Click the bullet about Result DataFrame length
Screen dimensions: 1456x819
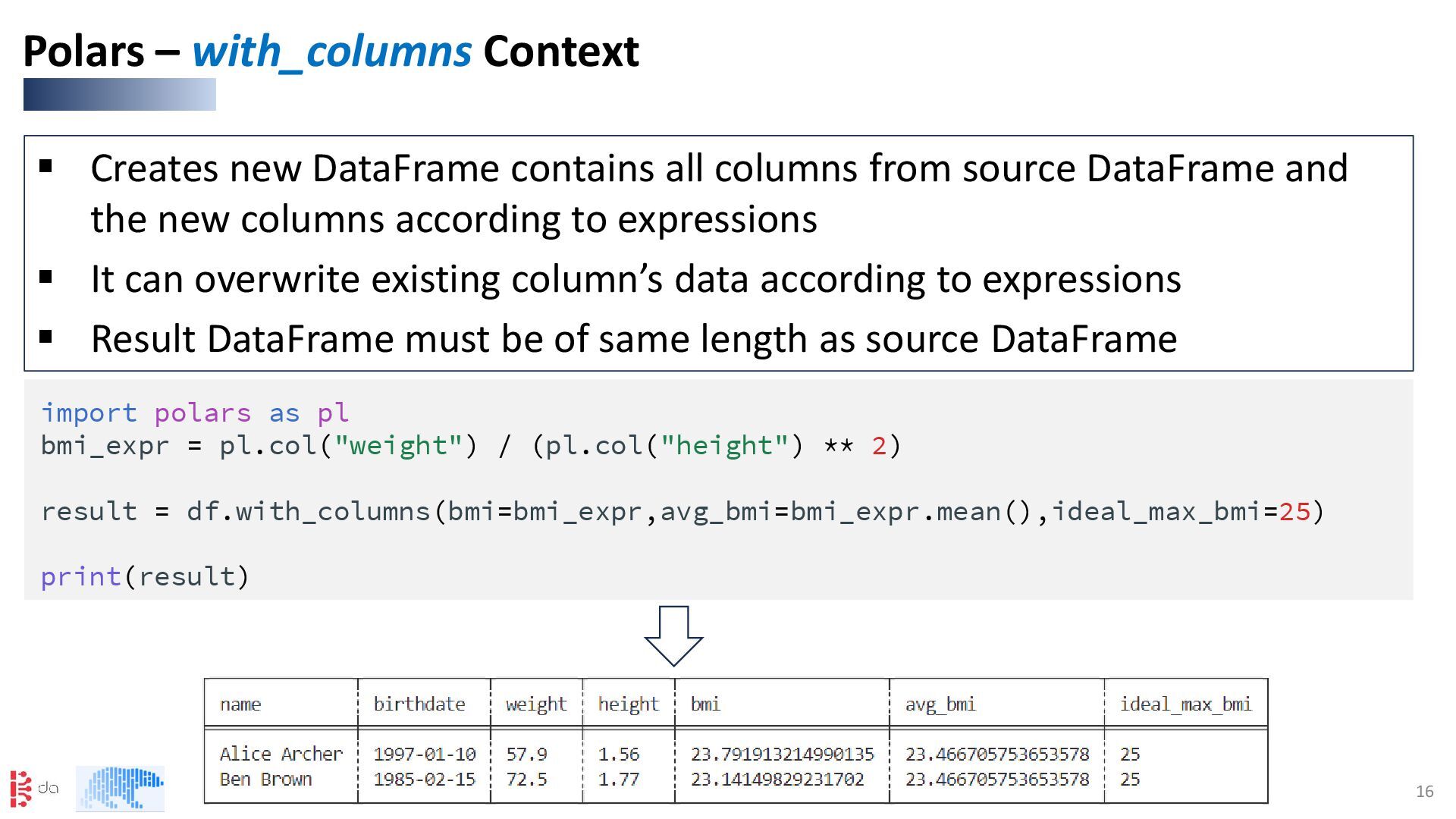(x=633, y=339)
